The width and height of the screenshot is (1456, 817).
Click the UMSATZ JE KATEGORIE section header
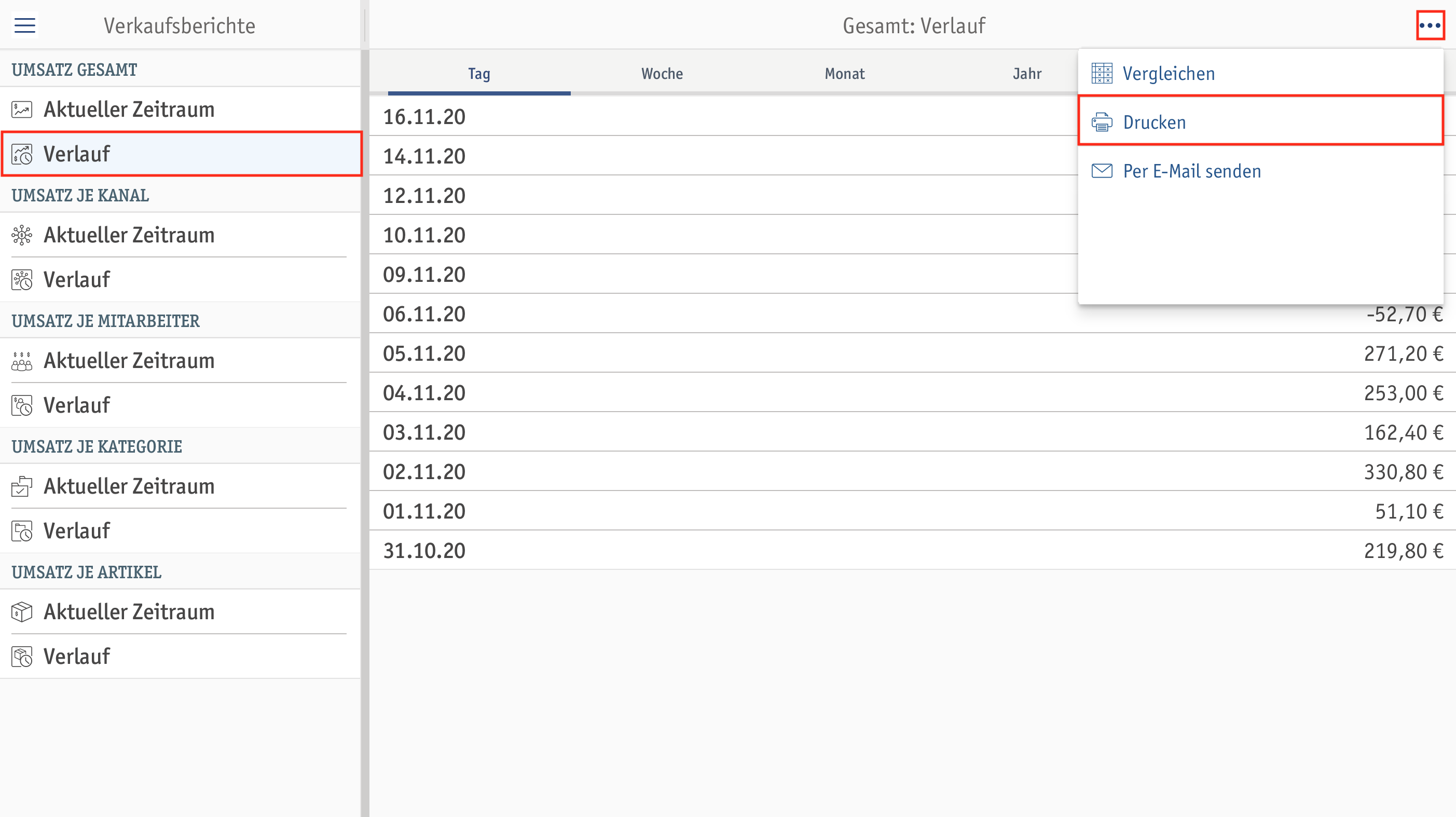[x=97, y=446]
